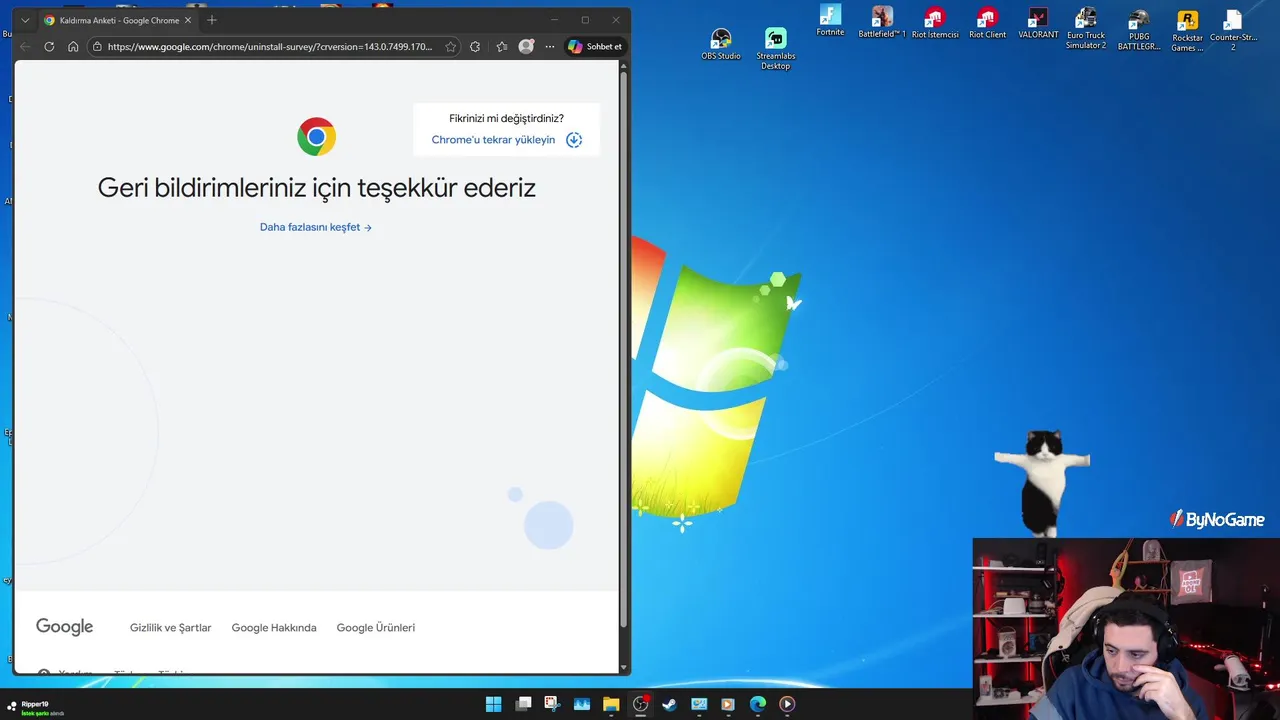Open the tab search dropdown chevron
This screenshot has height=720, width=1280.
click(25, 20)
